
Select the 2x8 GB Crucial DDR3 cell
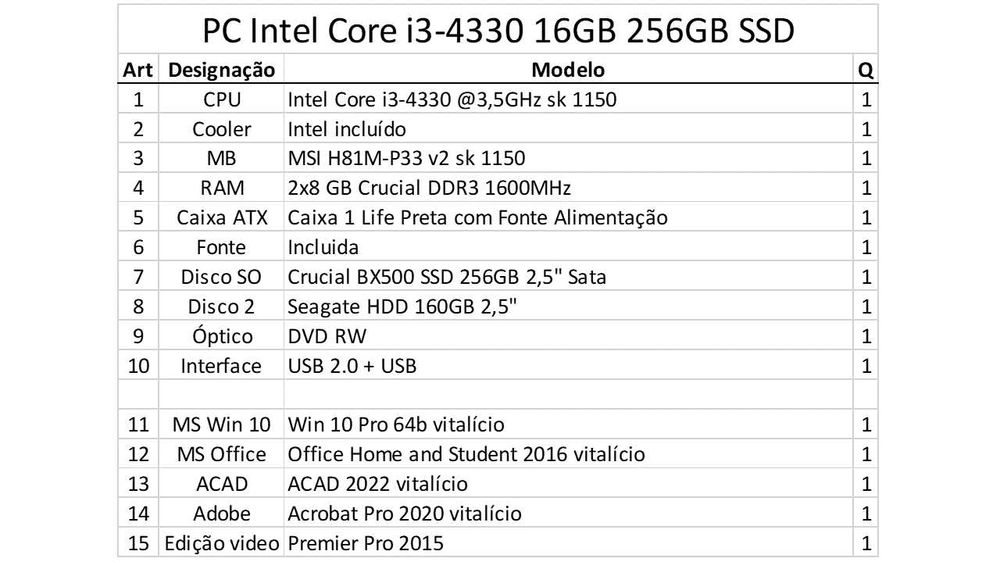click(x=430, y=188)
